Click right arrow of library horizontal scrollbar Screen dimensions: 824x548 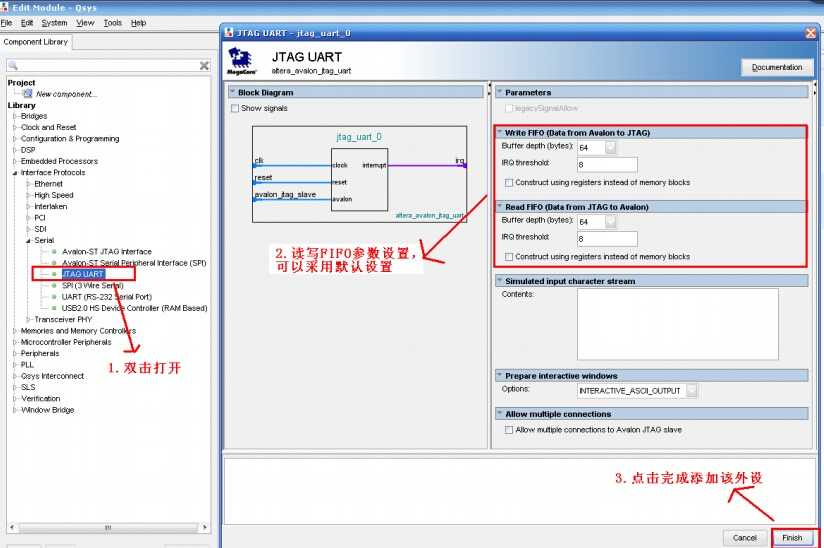[x=204, y=527]
